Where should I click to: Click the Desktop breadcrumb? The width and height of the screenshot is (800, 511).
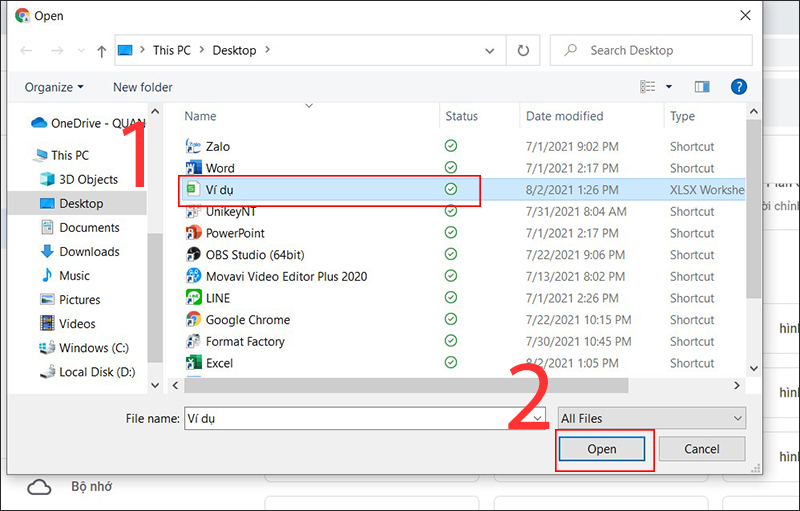(x=234, y=50)
